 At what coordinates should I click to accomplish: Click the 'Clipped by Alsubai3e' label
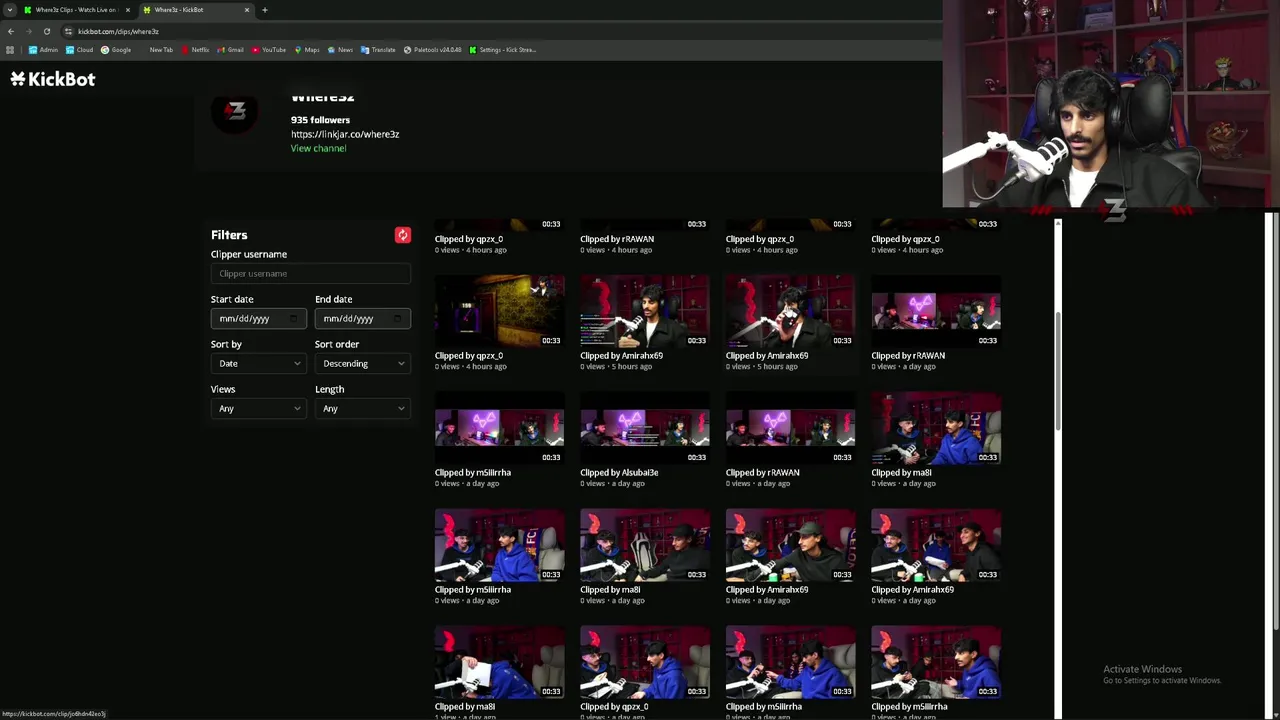[619, 472]
